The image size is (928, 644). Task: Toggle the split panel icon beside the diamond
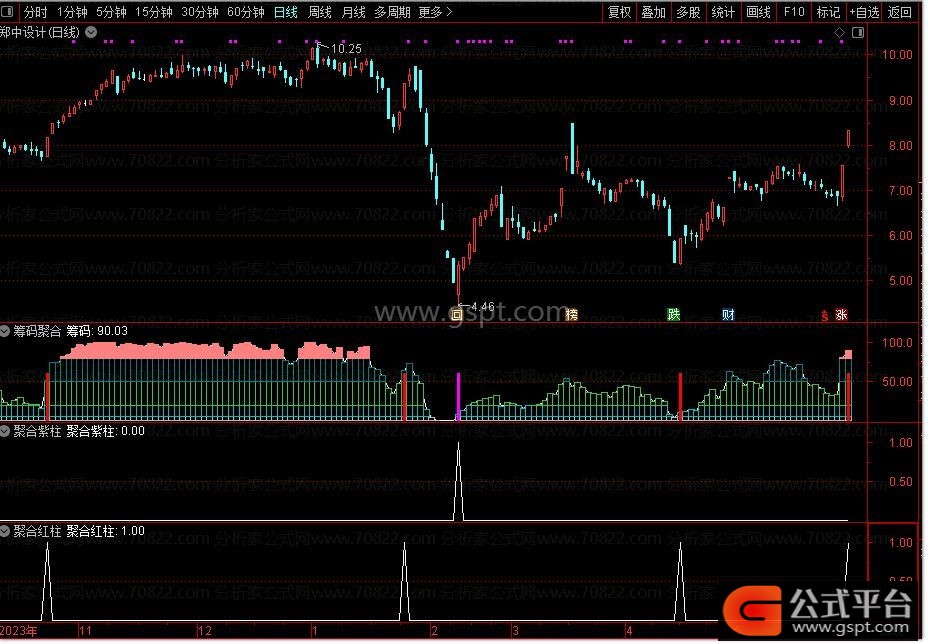pos(858,33)
